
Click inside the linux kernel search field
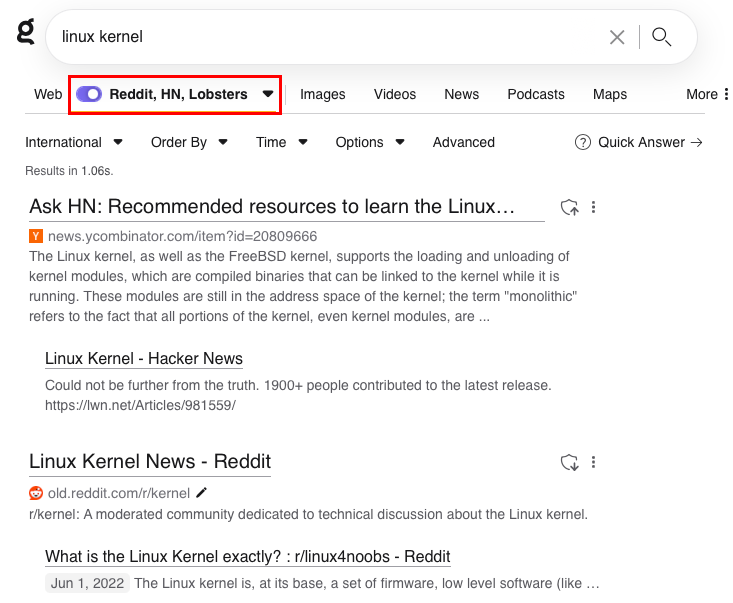coord(320,37)
